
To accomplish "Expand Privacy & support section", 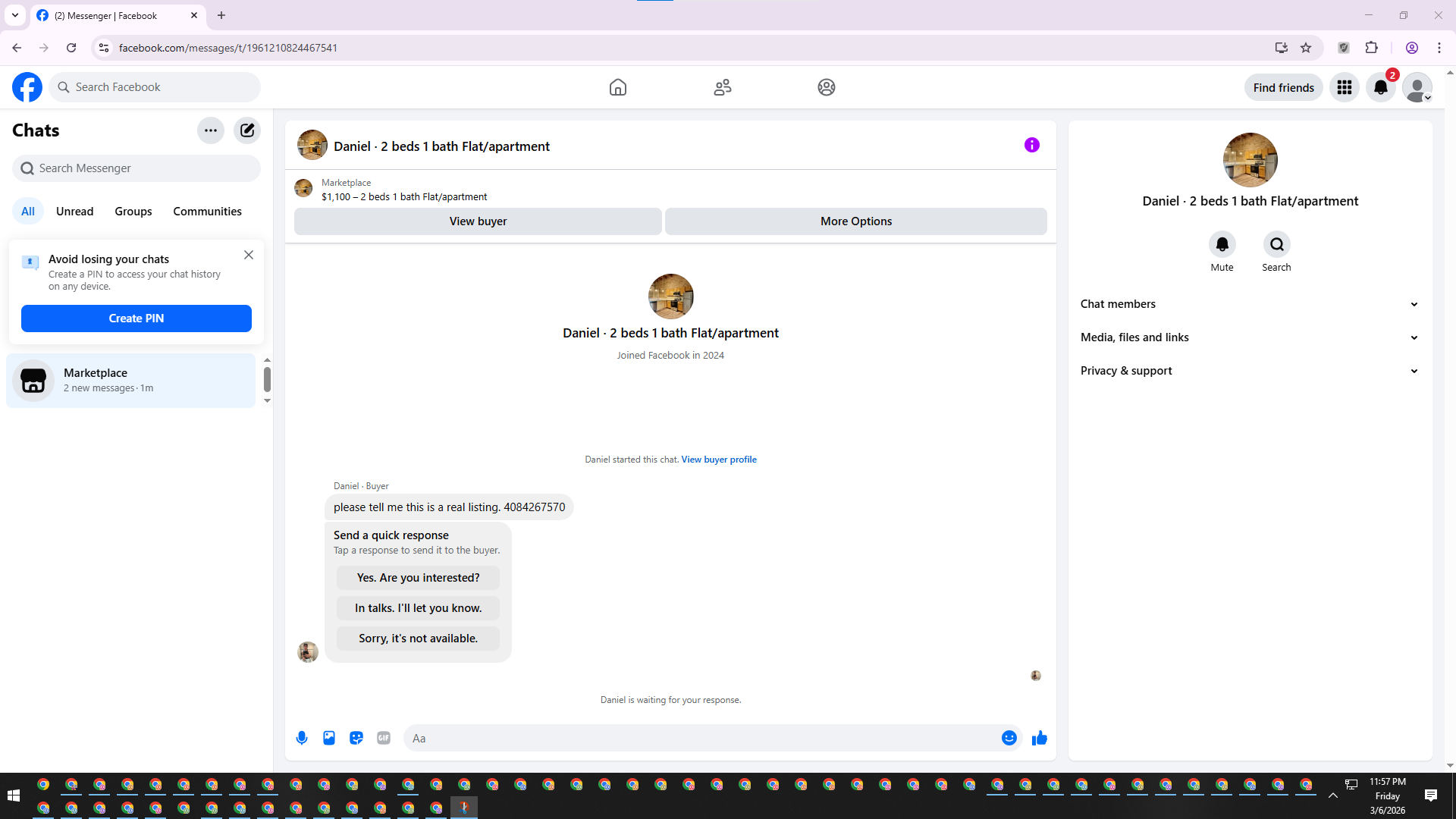I will coord(1249,371).
